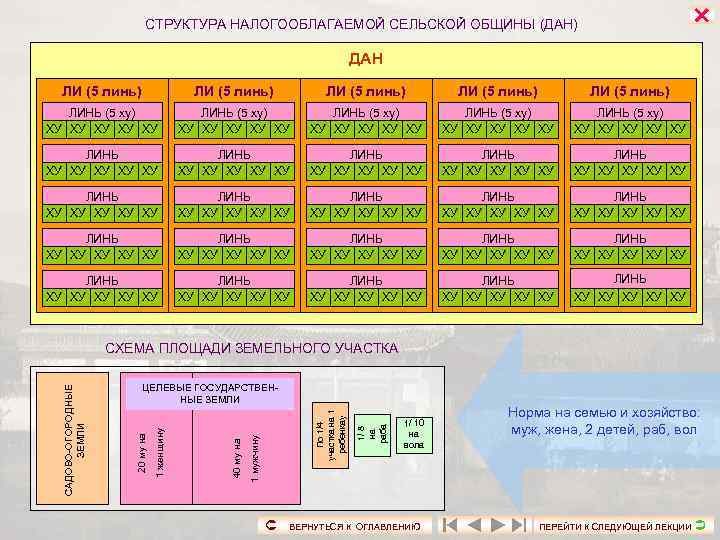Go back to the previous slide
The height and width of the screenshot is (540, 720).
[473, 524]
